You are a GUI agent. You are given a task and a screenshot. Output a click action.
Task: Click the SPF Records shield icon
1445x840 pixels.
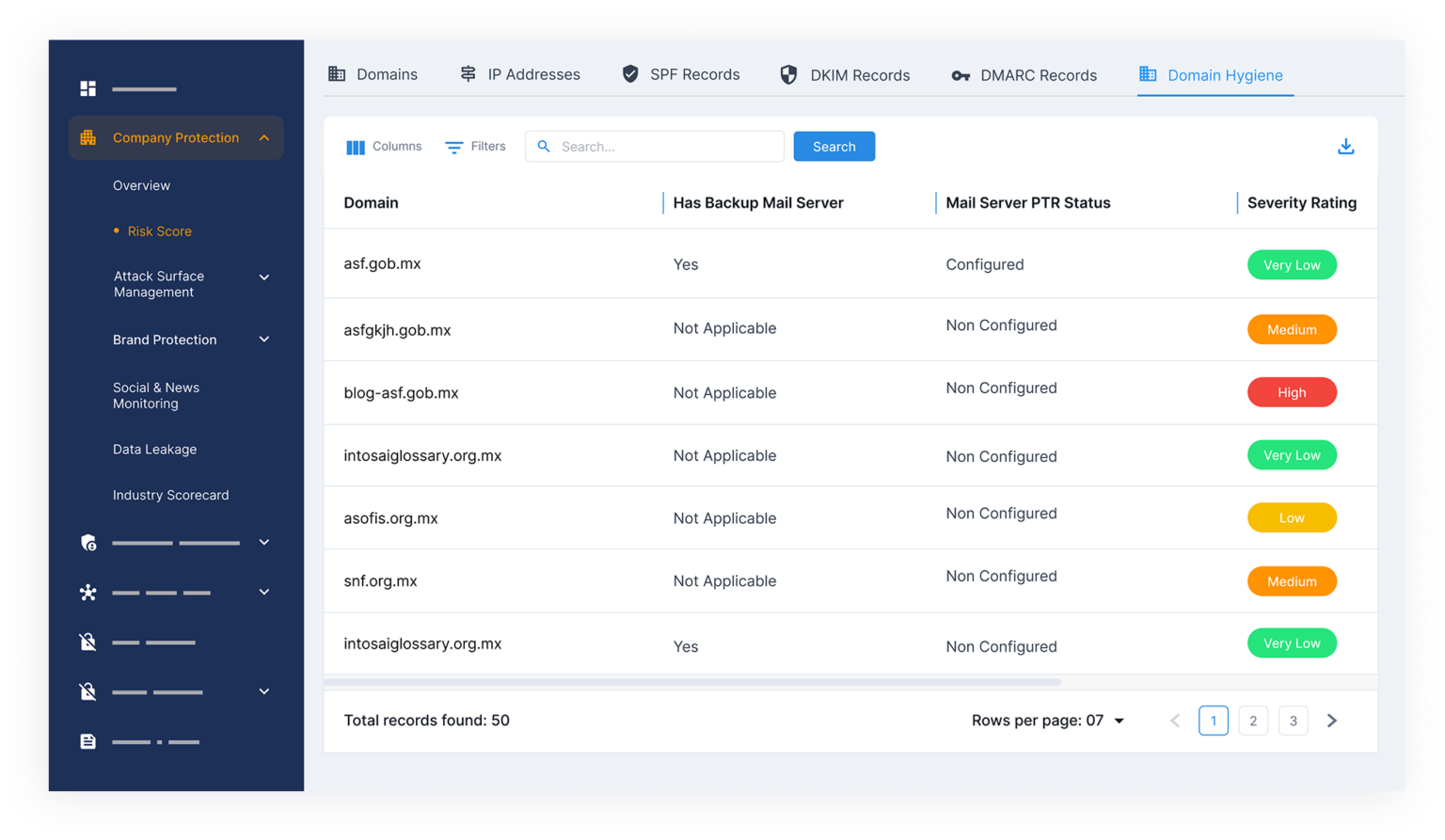point(630,74)
